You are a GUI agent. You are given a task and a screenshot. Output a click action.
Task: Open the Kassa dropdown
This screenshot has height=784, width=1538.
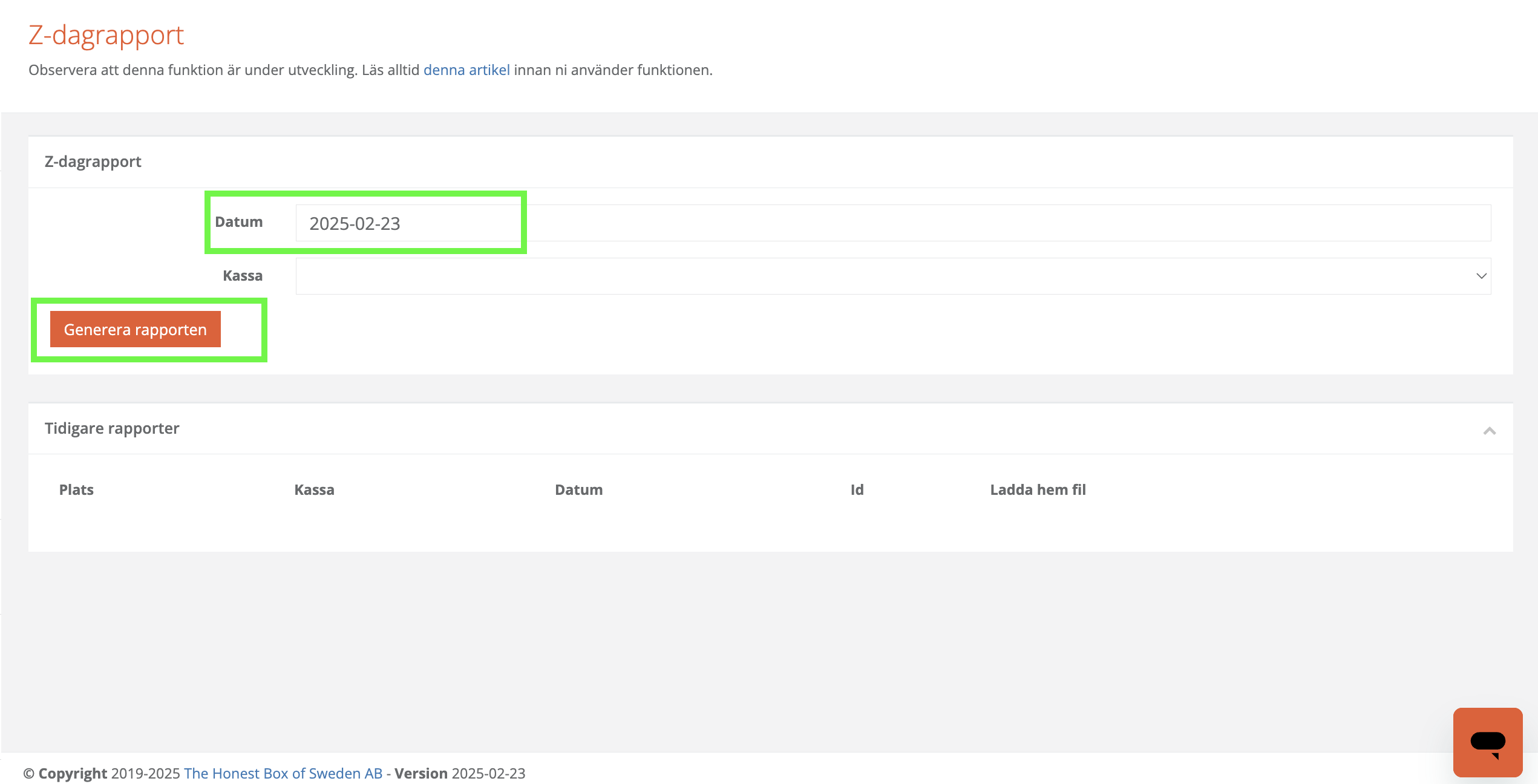[892, 276]
